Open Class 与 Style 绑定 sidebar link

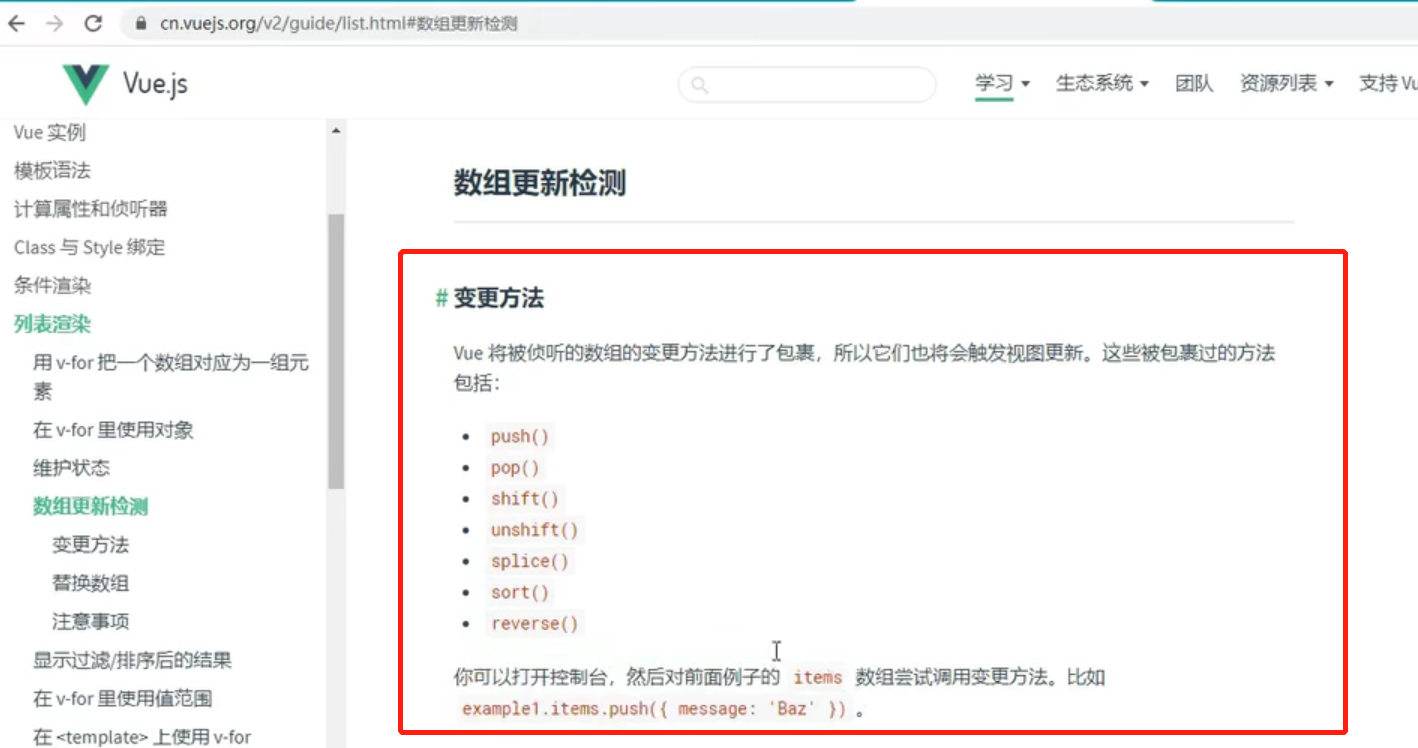click(x=90, y=247)
